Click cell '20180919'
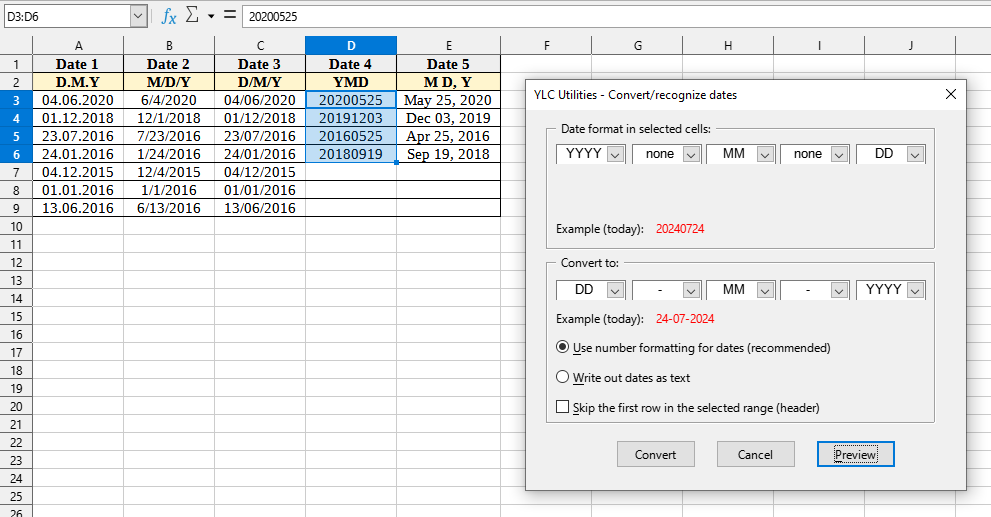The image size is (991, 517). [x=351, y=154]
